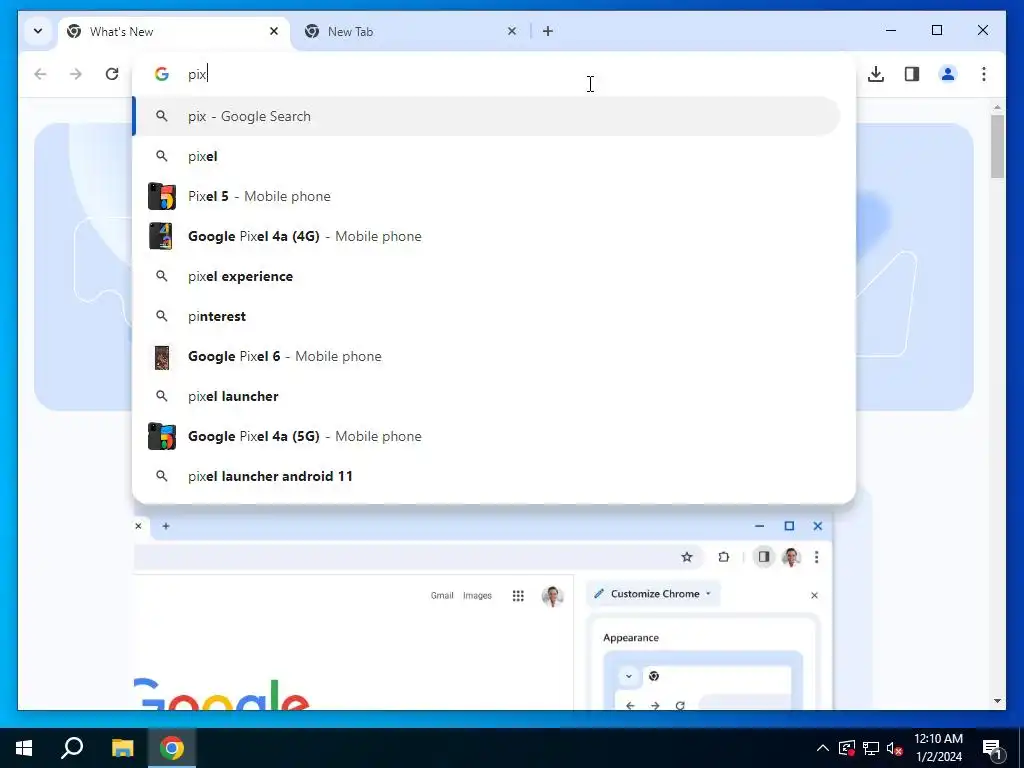Open the tab search dropdown arrow
Viewport: 1024px width, 768px height.
[x=38, y=31]
